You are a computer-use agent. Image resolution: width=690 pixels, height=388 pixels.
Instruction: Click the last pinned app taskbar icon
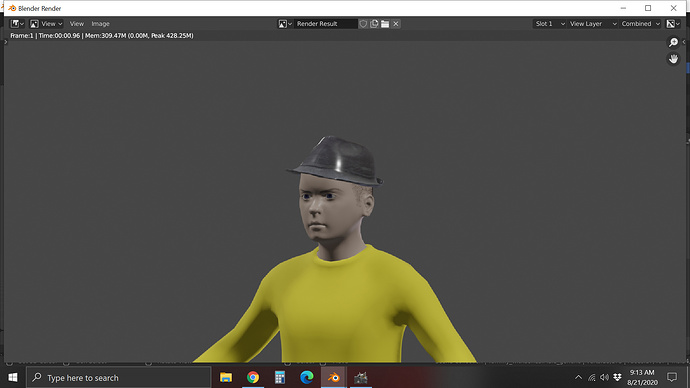[361, 377]
